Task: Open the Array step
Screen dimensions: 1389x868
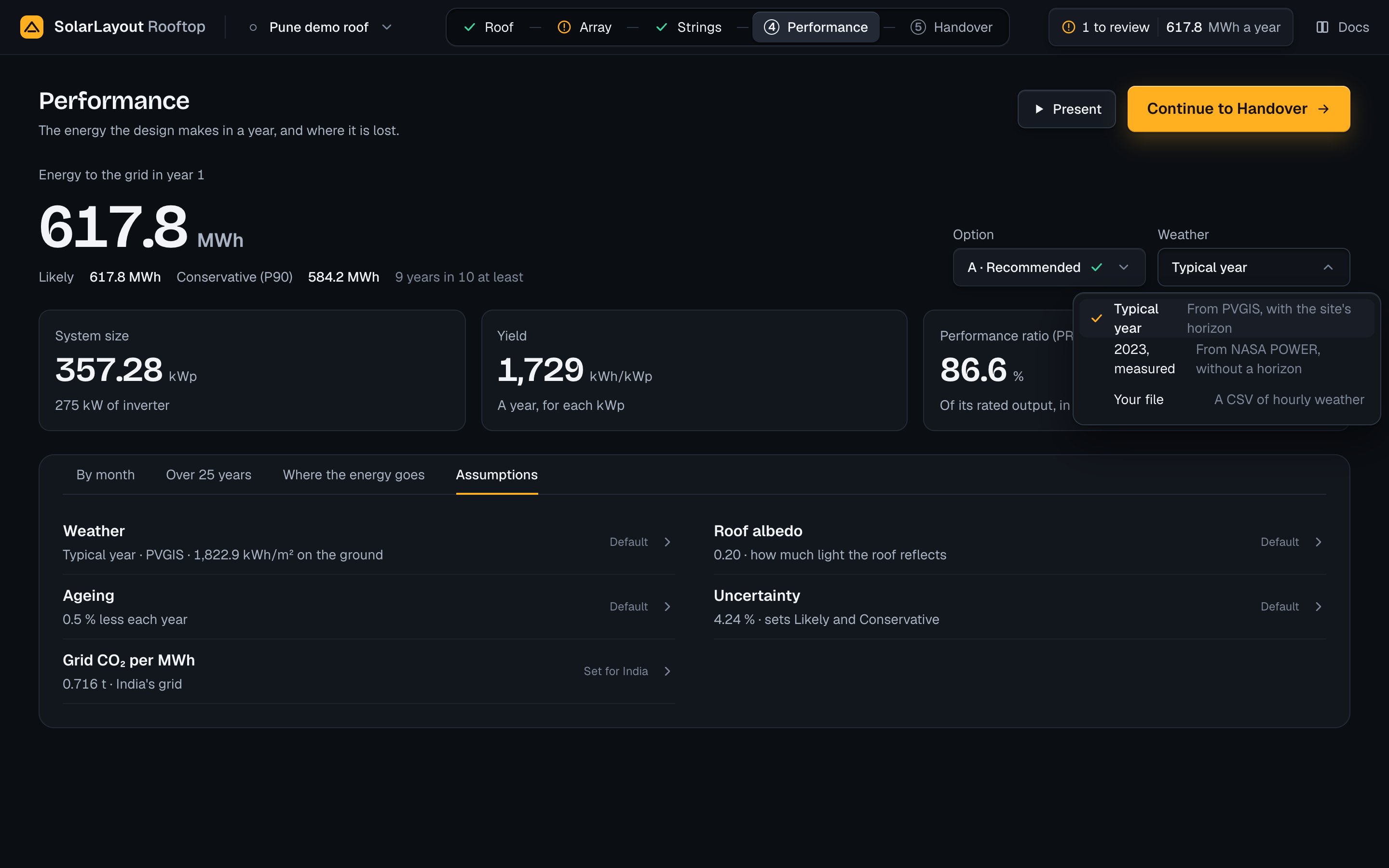Action: [585, 27]
